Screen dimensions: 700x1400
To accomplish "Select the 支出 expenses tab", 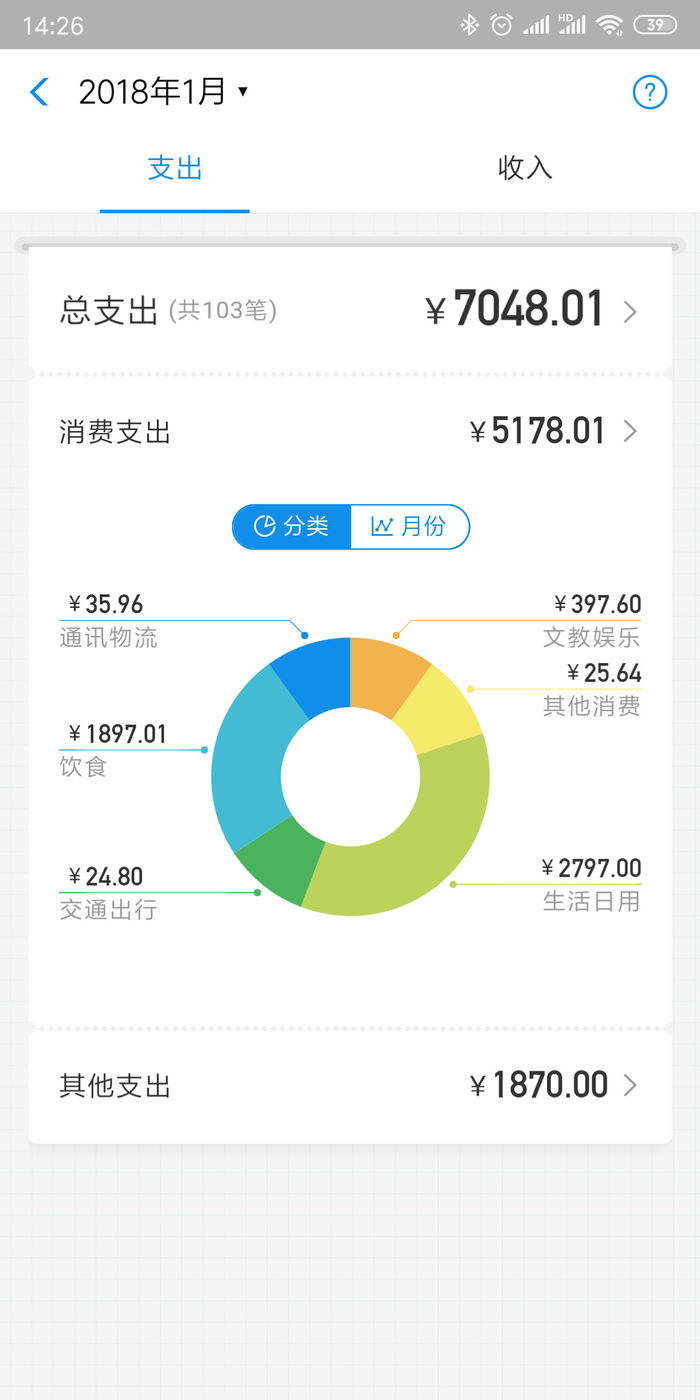I will [175, 168].
